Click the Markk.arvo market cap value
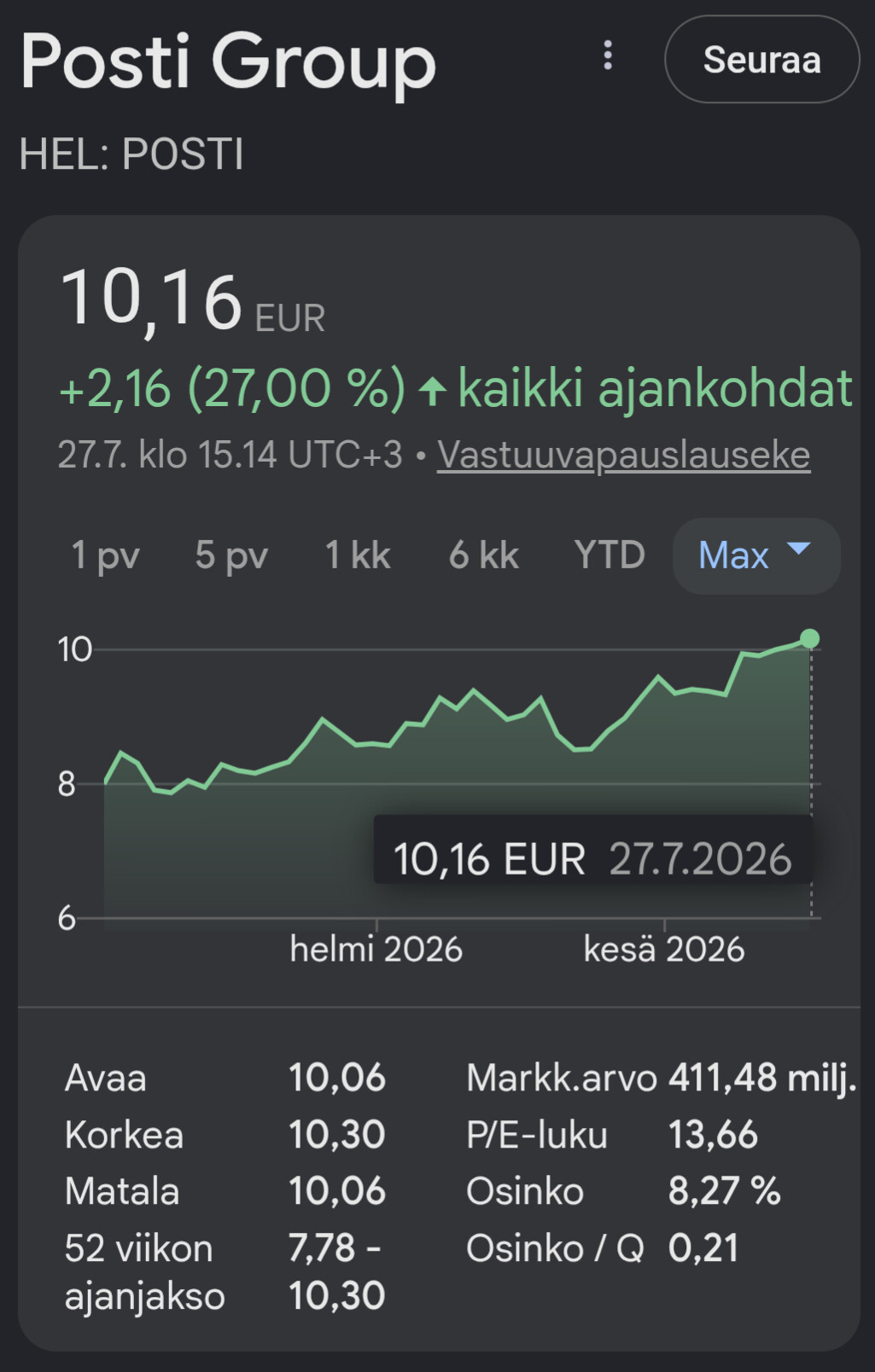 point(762,1078)
